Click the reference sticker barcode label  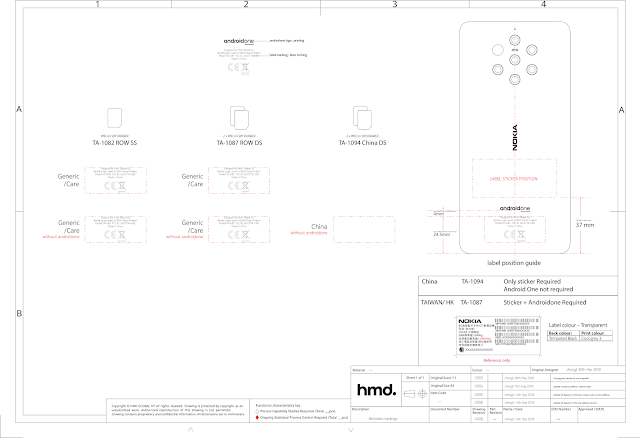498,336
